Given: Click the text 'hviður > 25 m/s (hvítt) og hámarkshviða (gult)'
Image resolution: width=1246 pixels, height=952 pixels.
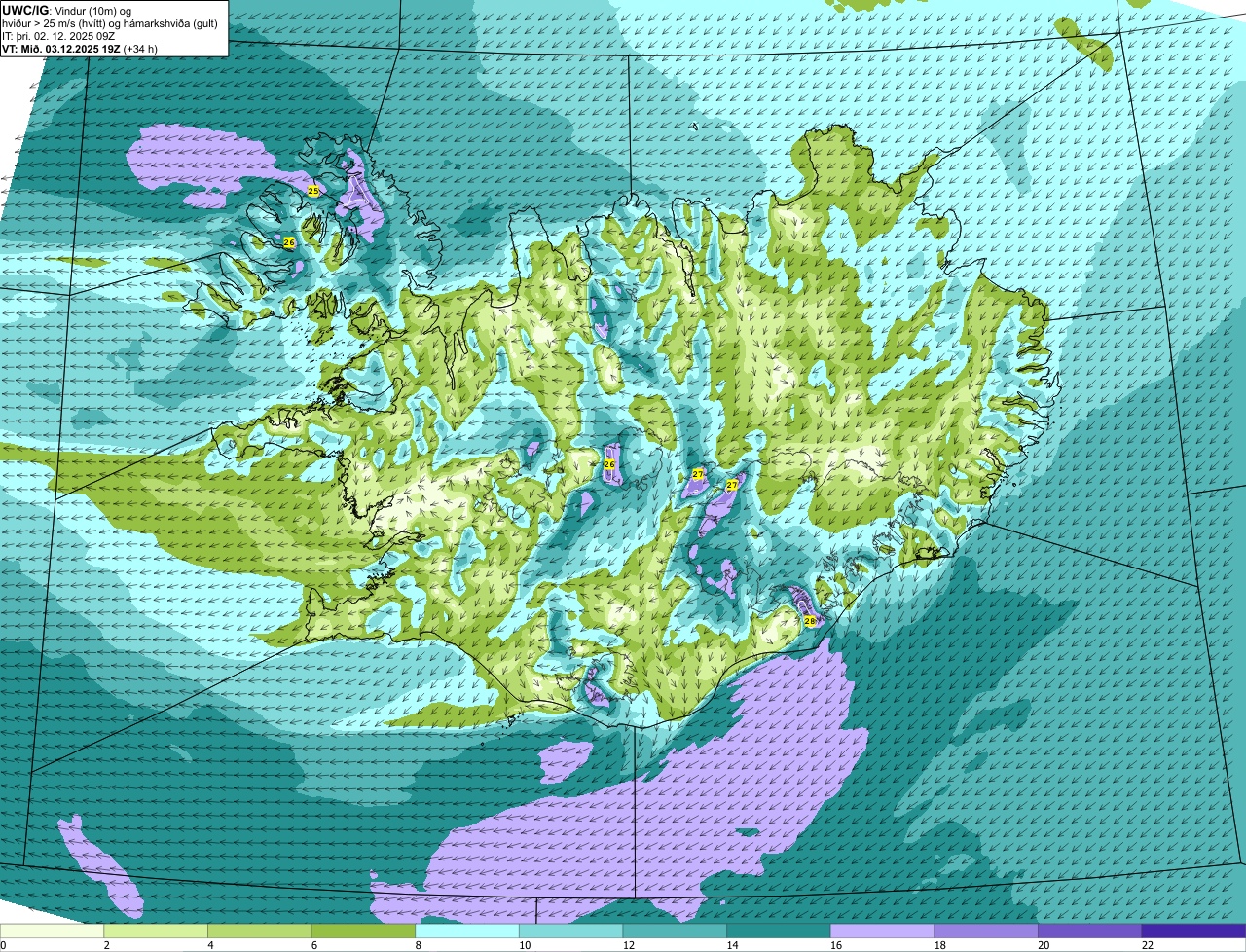Looking at the screenshot, I should [x=110, y=22].
